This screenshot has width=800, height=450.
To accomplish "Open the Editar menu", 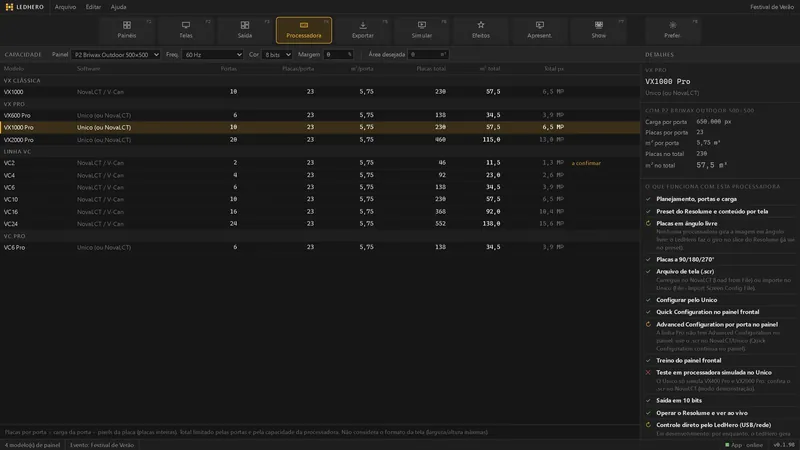I will 93,7.
